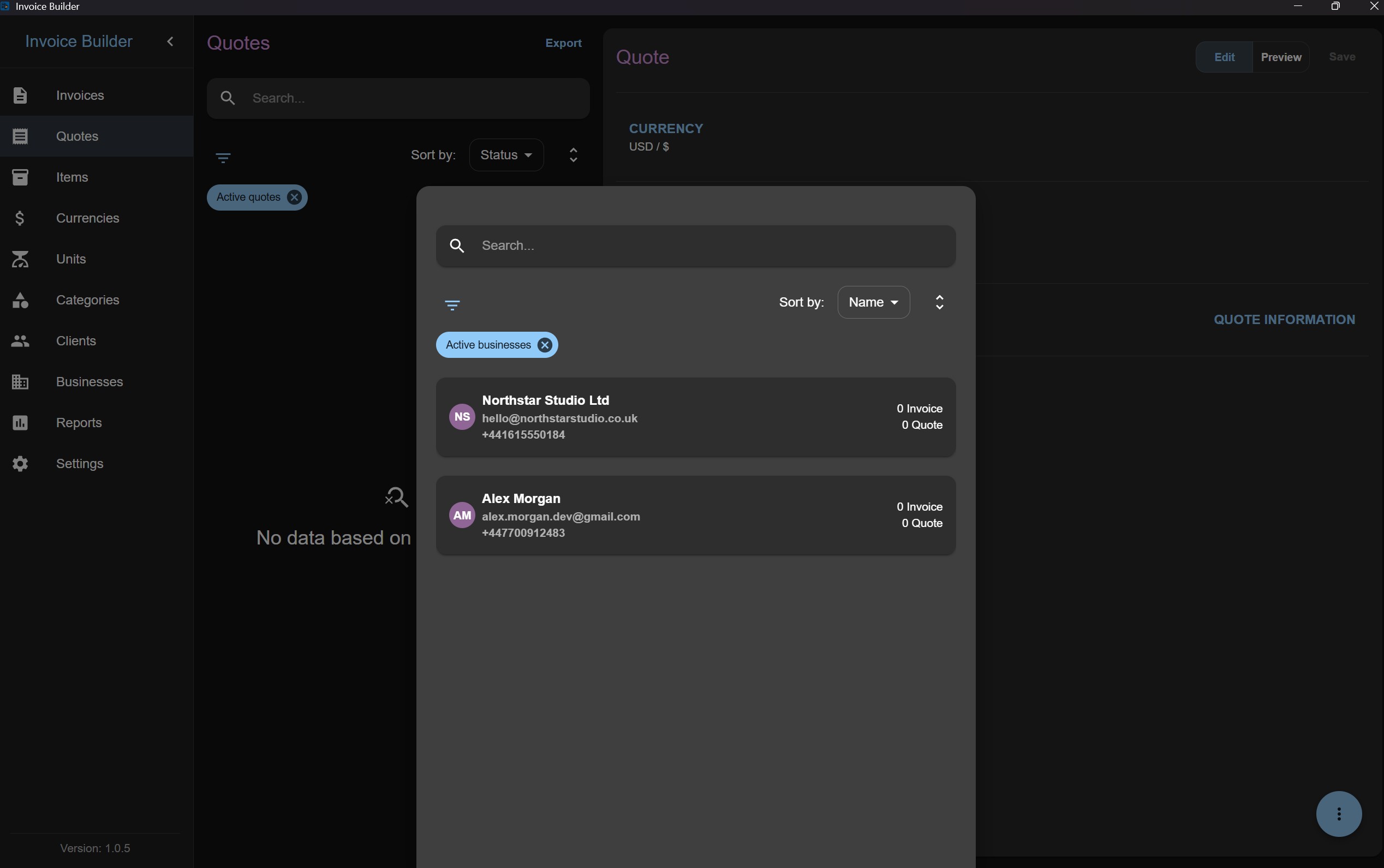The image size is (1384, 868).
Task: Click the Export button
Action: [563, 43]
